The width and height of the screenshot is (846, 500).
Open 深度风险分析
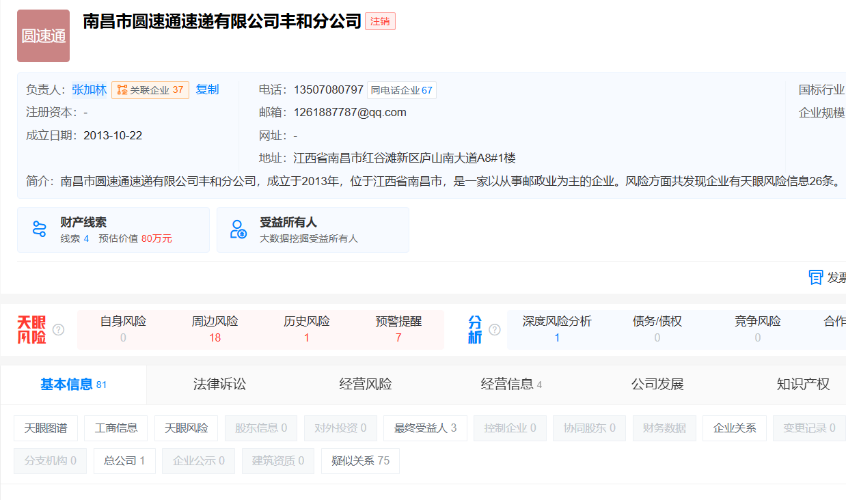(557, 330)
